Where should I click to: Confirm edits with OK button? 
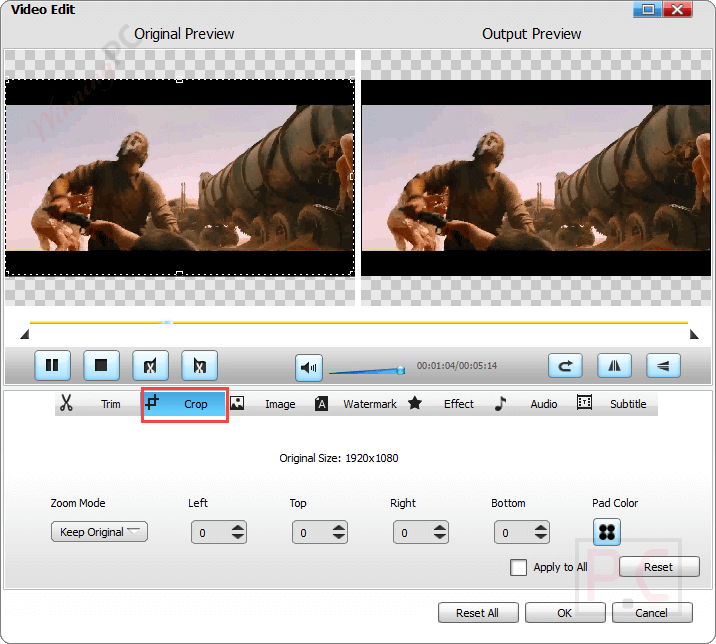(x=565, y=612)
